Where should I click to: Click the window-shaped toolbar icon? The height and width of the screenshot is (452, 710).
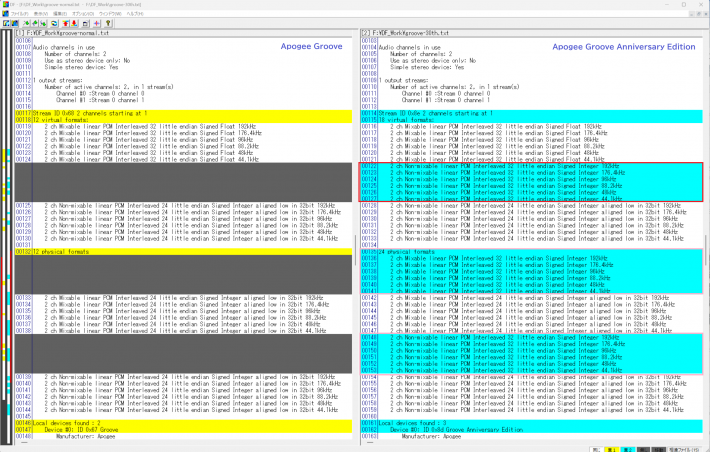click(x=86, y=23)
